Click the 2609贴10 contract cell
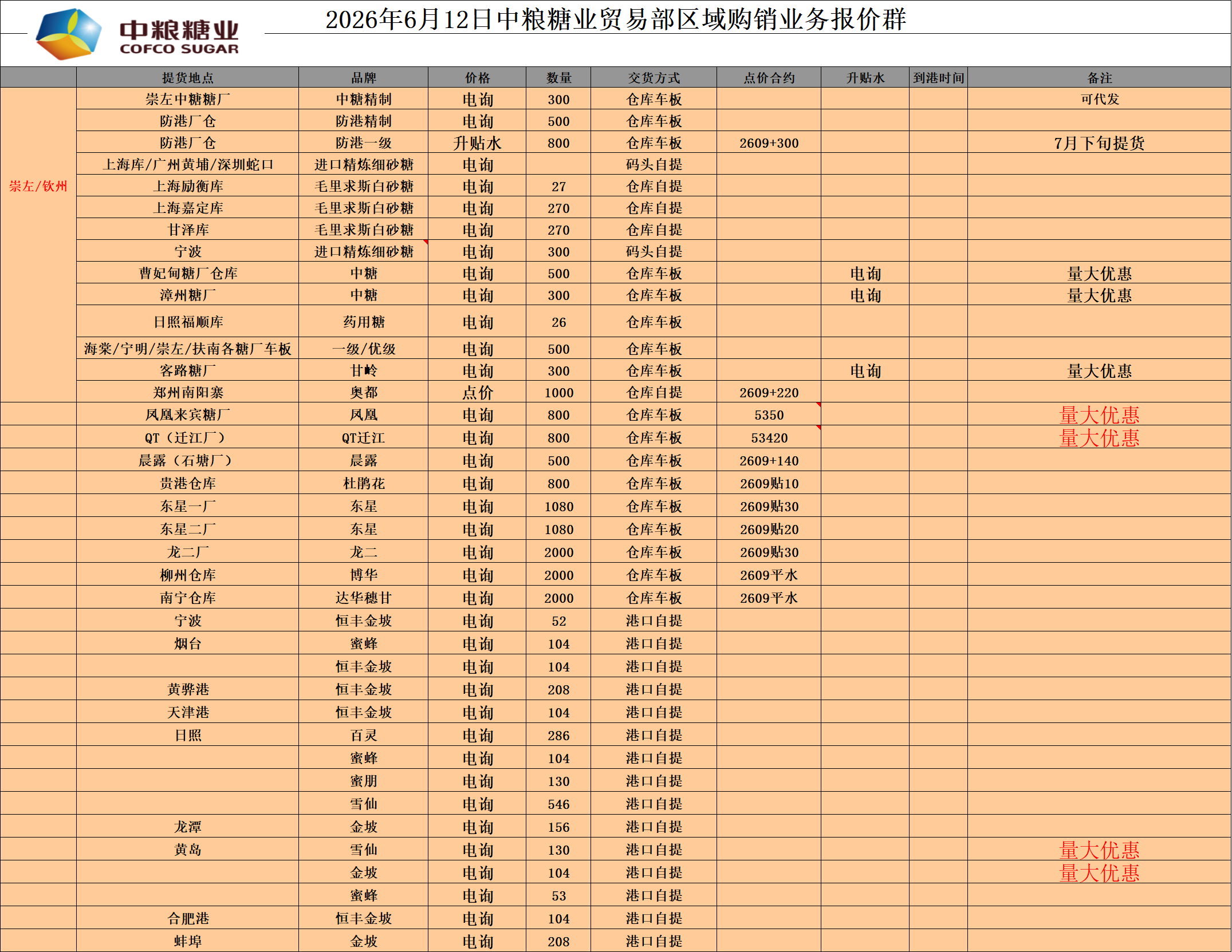This screenshot has height=952, width=1232. click(x=769, y=484)
